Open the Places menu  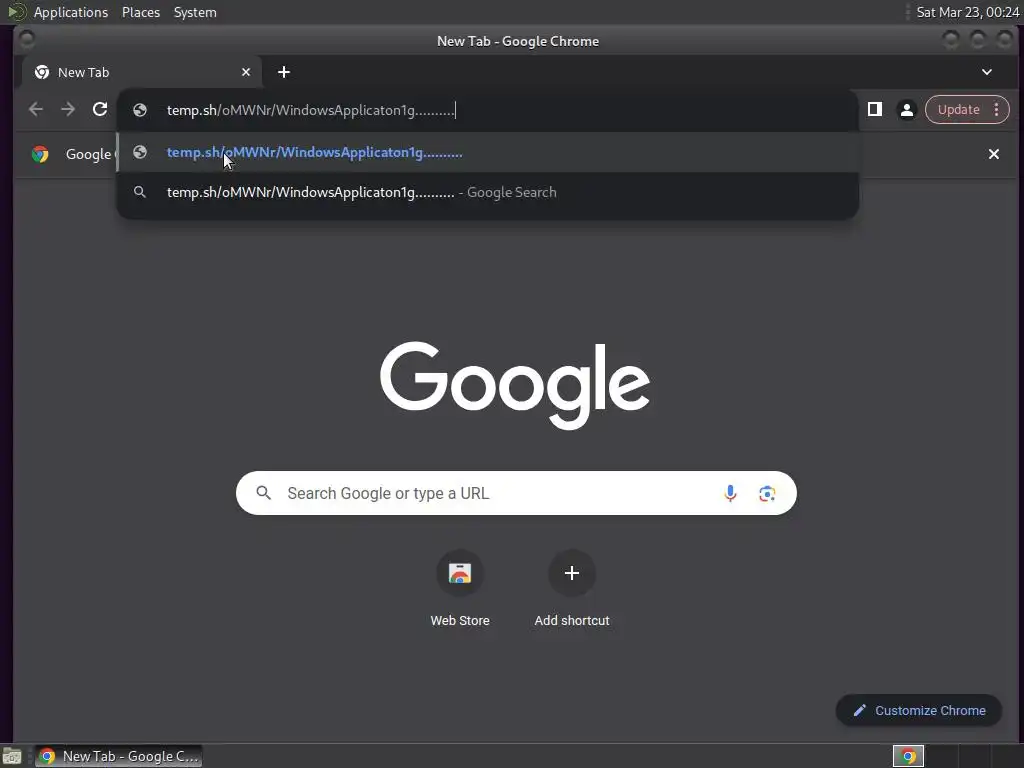tap(140, 12)
